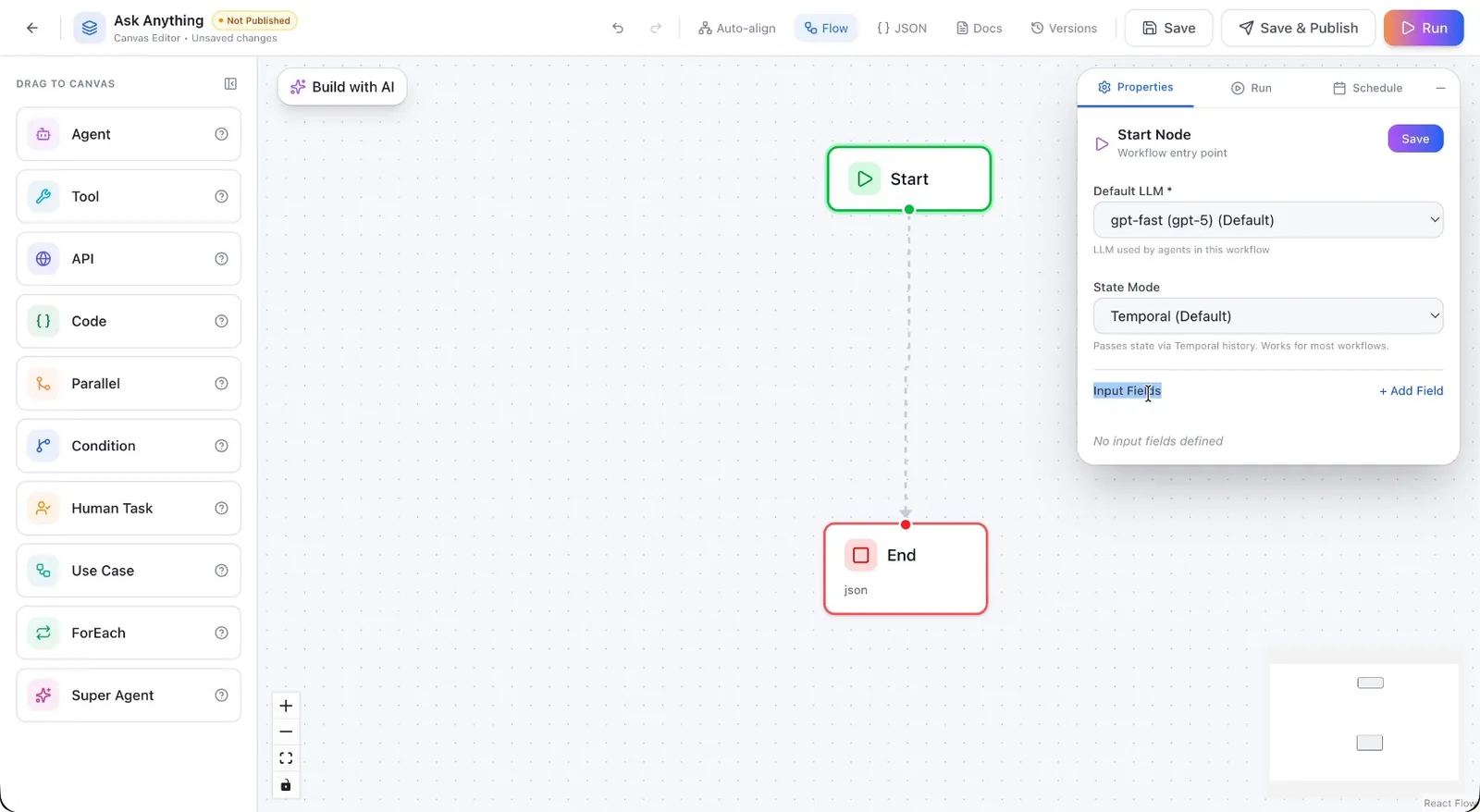Viewport: 1480px width, 812px height.
Task: Open the Versions history
Action: [x=1064, y=28]
